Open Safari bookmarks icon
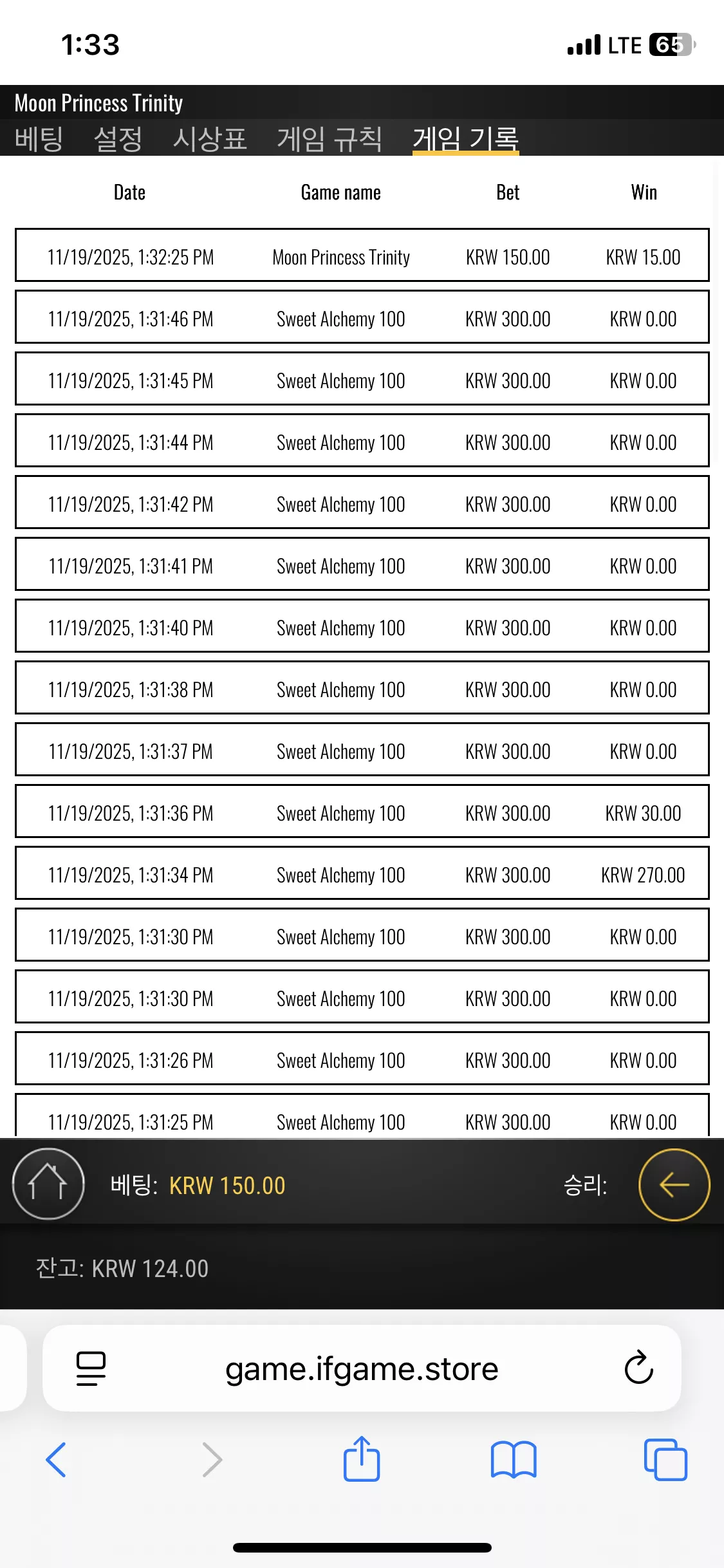The width and height of the screenshot is (724, 1568). (x=513, y=1460)
